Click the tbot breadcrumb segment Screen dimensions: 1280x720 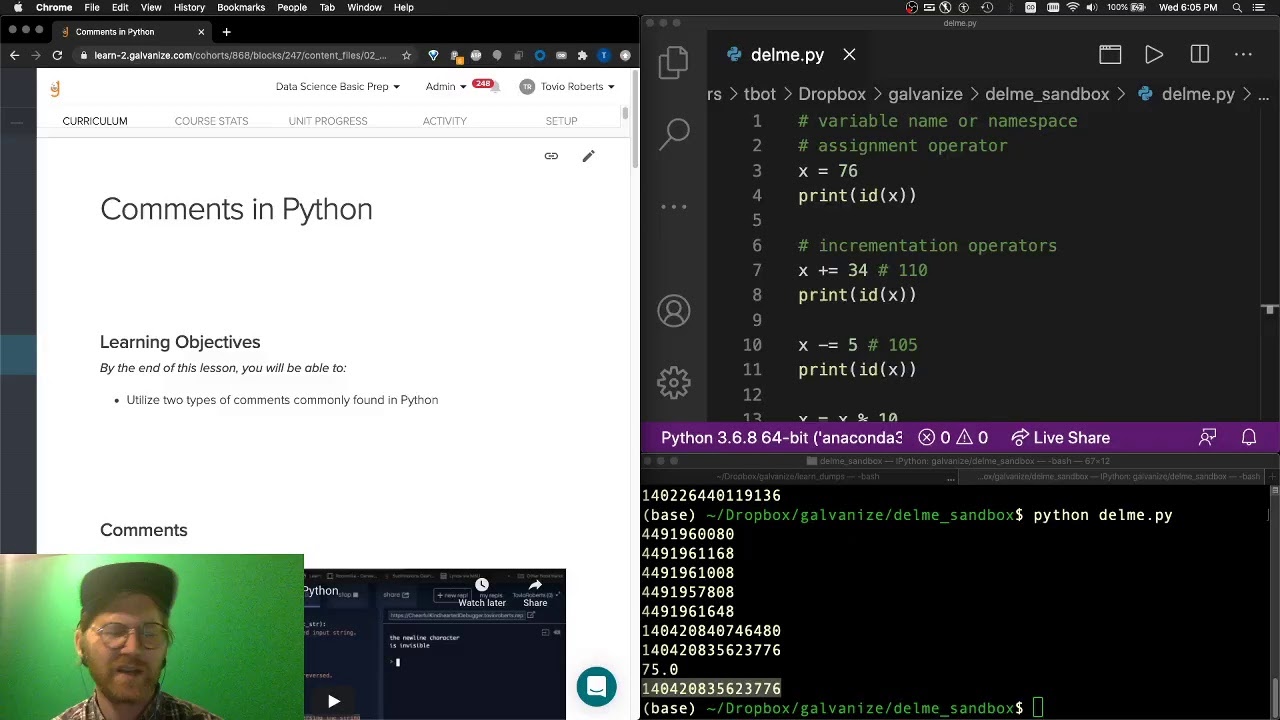[759, 94]
